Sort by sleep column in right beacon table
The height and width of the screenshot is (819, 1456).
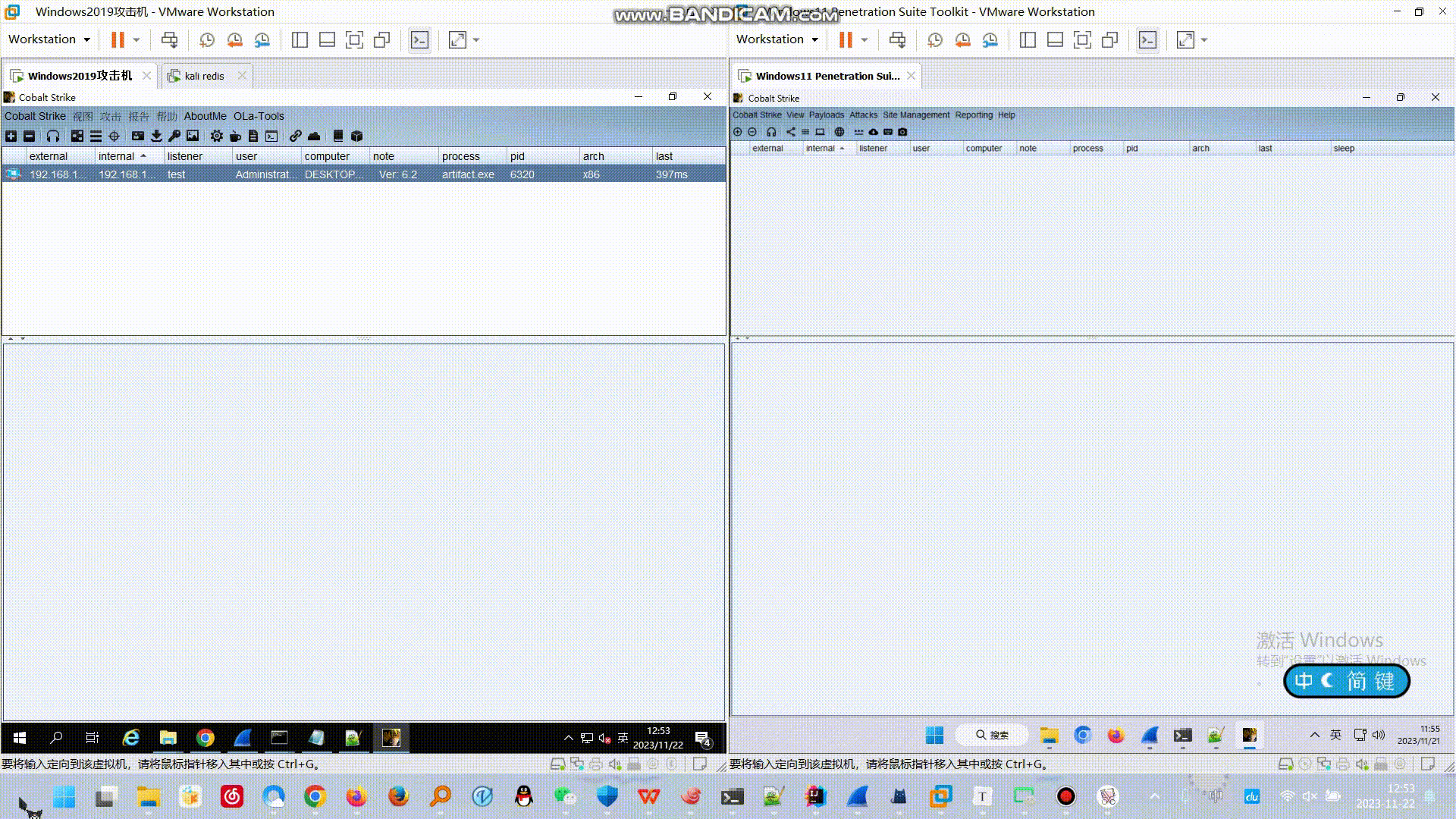pyautogui.click(x=1392, y=149)
